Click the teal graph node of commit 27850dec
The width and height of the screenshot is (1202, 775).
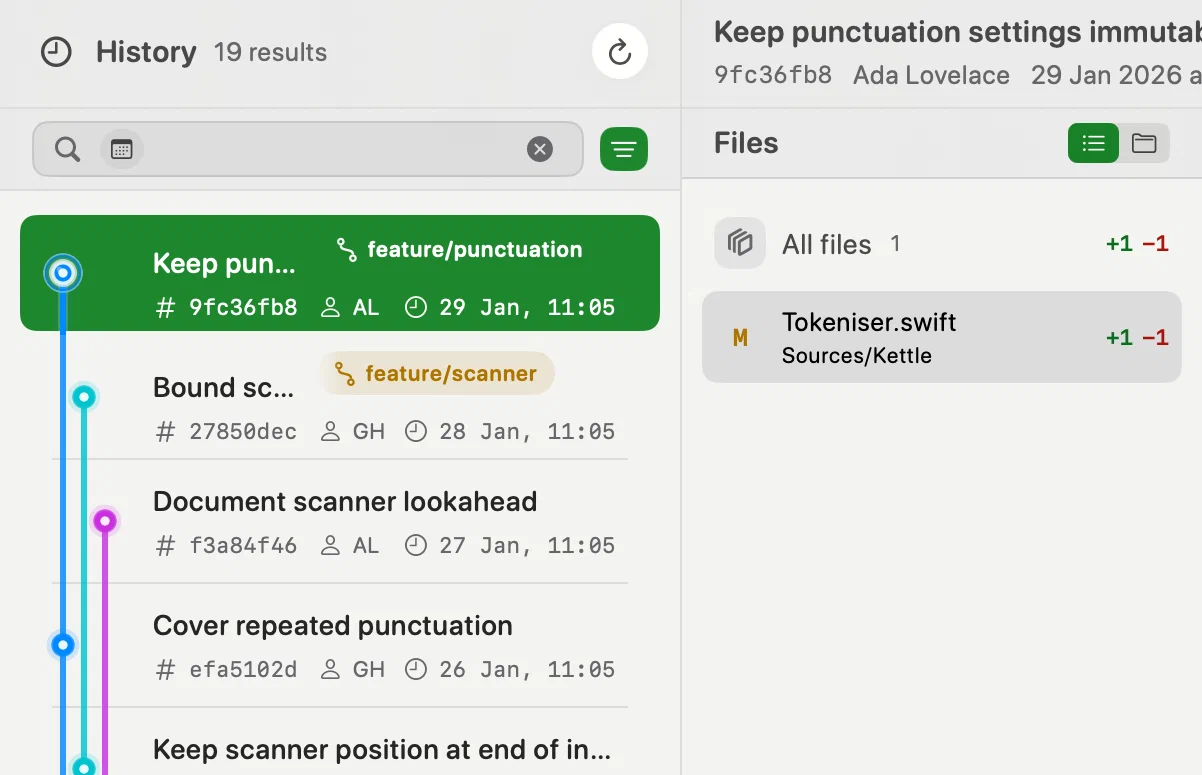point(84,397)
